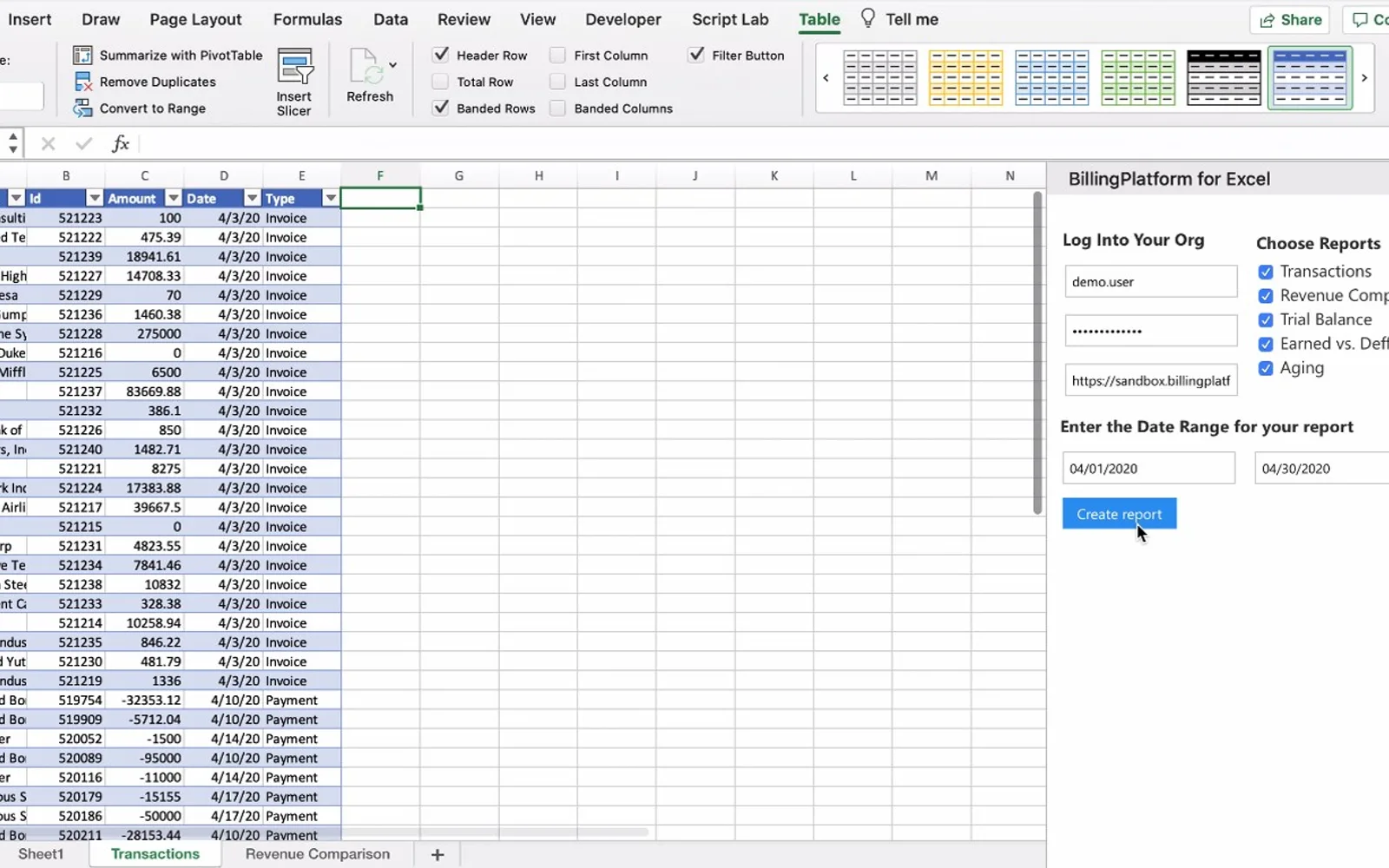Apply the black table style thumbnail
The image size is (1389, 868).
coord(1223,77)
